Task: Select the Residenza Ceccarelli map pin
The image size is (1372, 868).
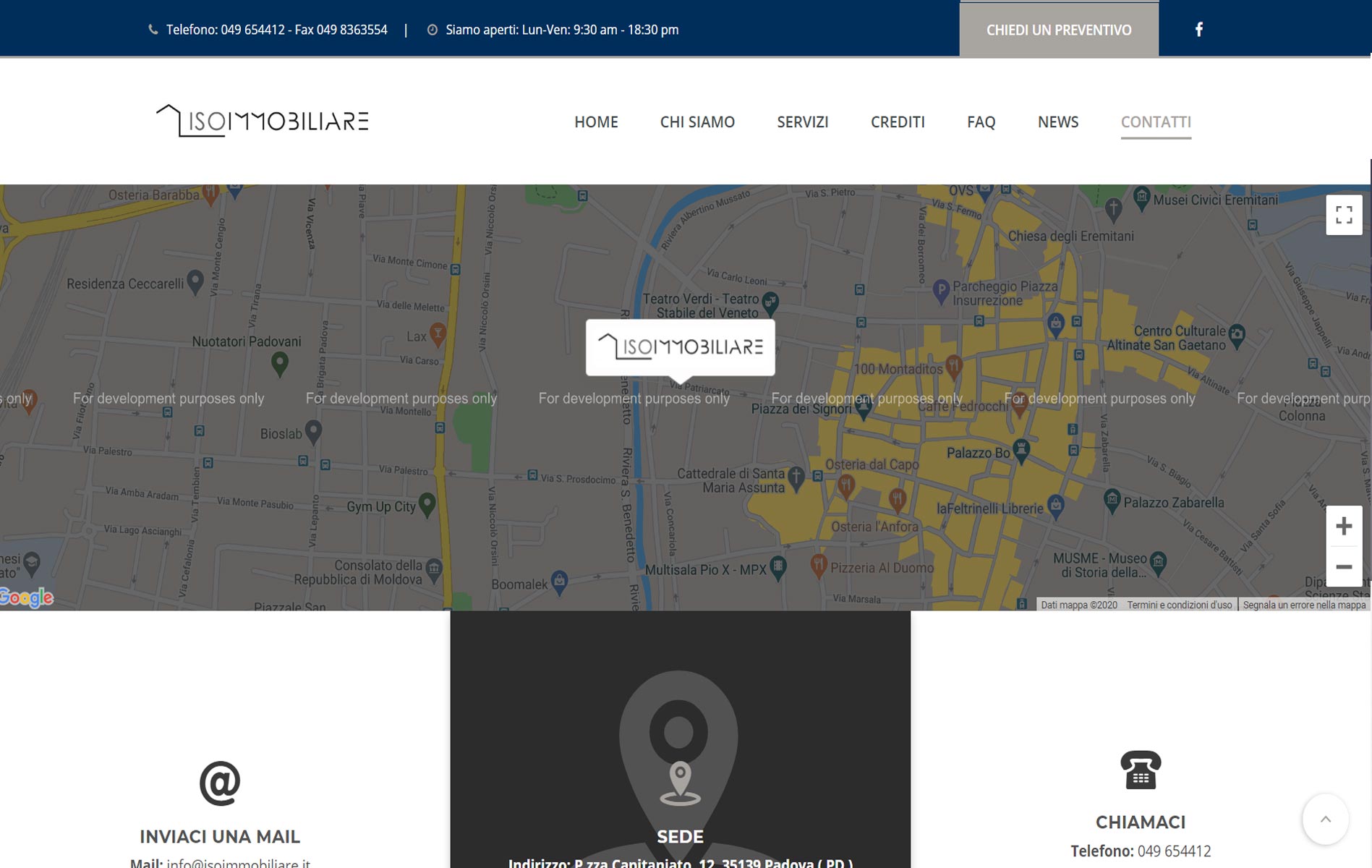Action: [195, 281]
